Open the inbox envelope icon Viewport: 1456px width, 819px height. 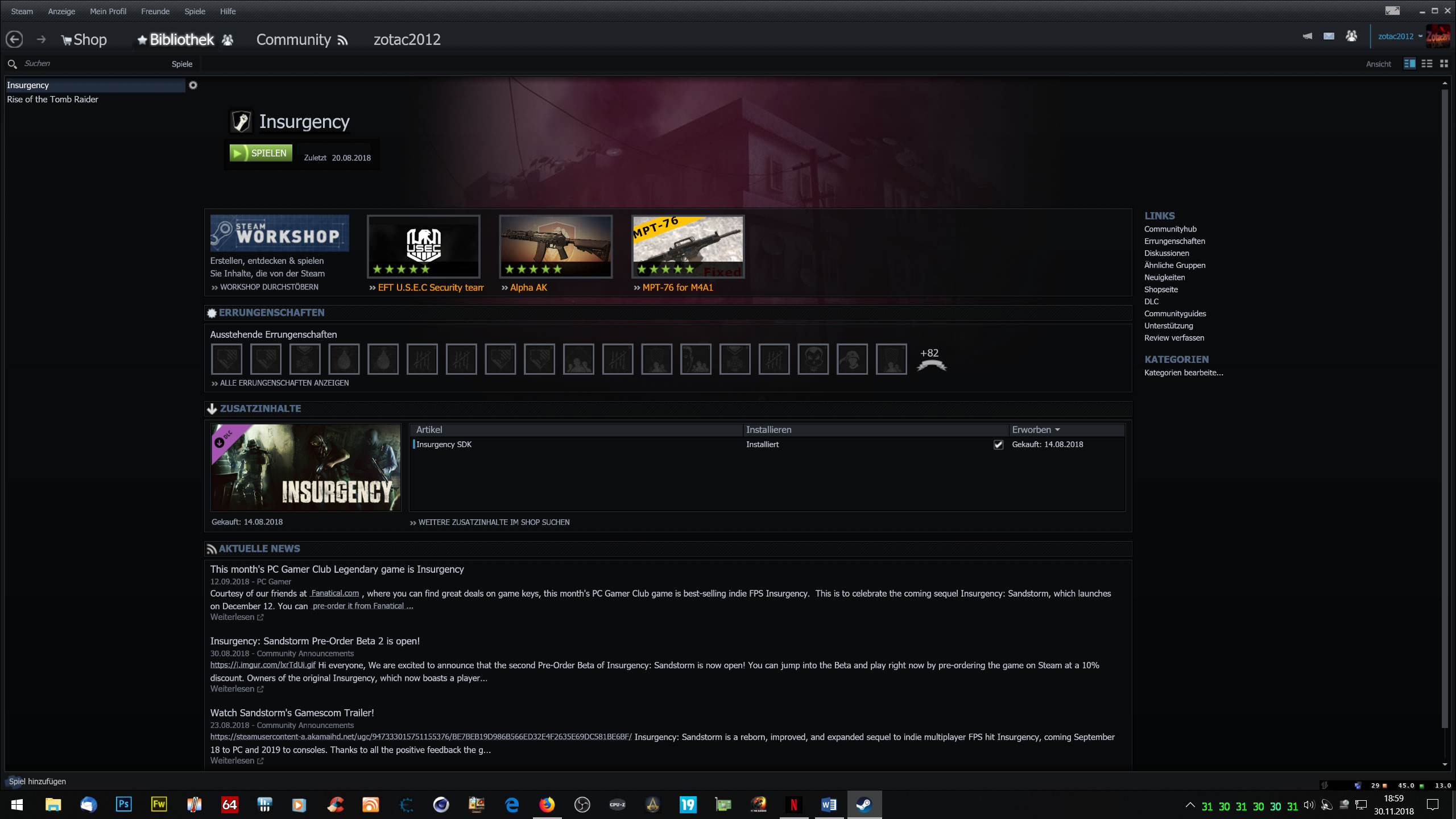[1329, 36]
